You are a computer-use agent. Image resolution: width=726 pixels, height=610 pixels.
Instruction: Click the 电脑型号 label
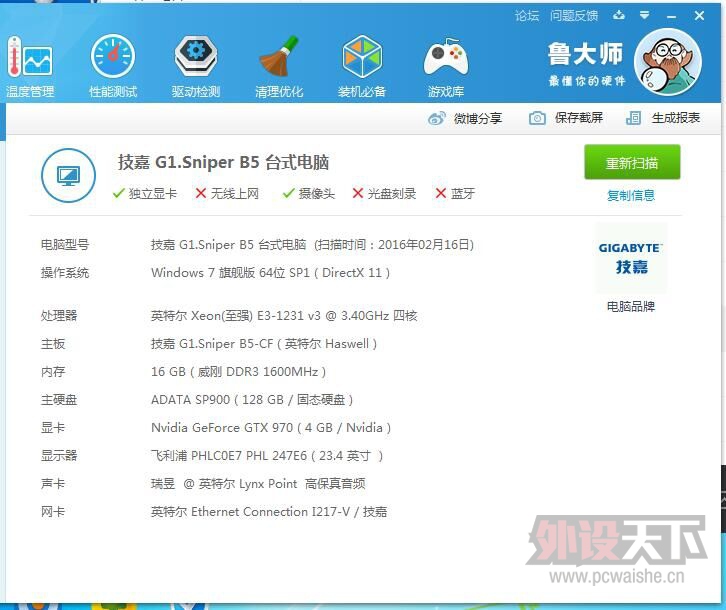(x=65, y=245)
